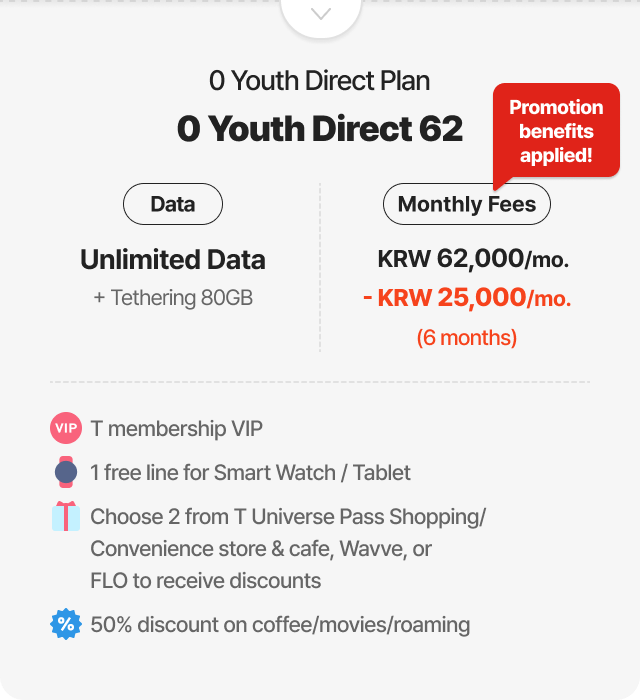This screenshot has width=640, height=700.
Task: Click the gift box icon
Action: (65, 517)
